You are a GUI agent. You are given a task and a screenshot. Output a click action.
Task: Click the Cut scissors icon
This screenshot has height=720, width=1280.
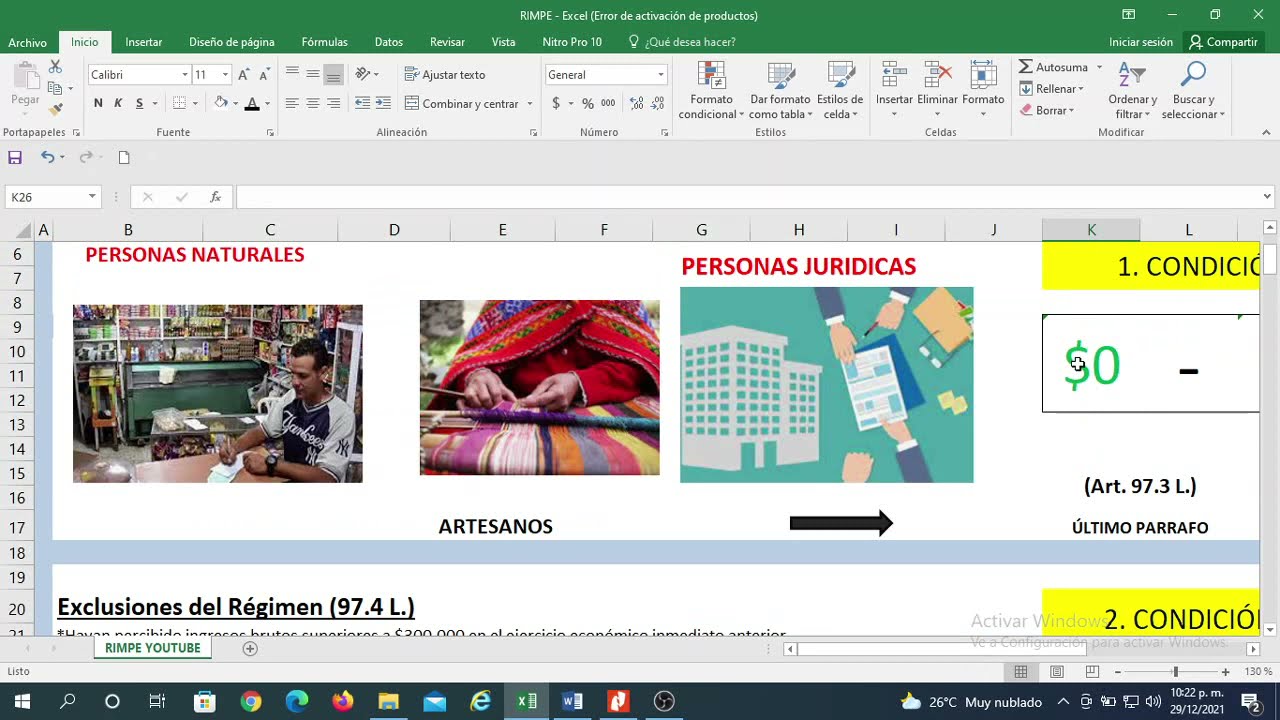click(55, 67)
